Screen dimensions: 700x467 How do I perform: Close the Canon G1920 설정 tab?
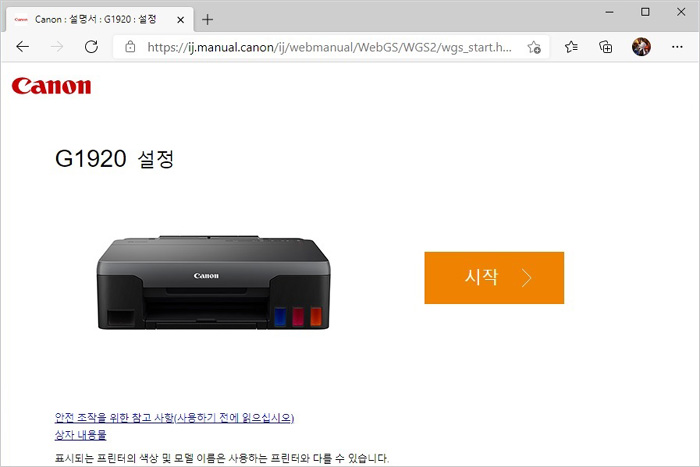pyautogui.click(x=180, y=20)
